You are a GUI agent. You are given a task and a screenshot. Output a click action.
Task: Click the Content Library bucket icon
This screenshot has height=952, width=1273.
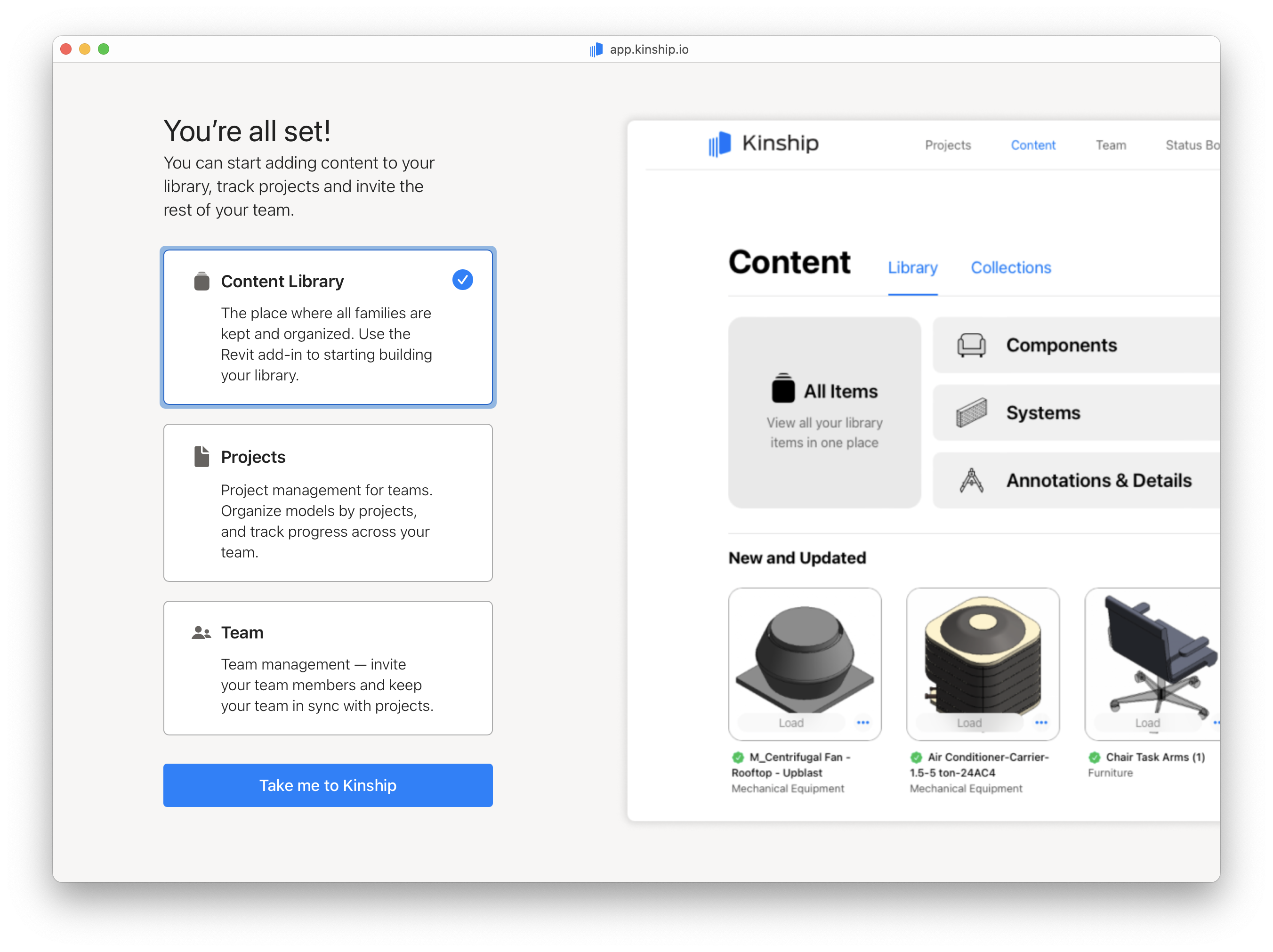(201, 281)
